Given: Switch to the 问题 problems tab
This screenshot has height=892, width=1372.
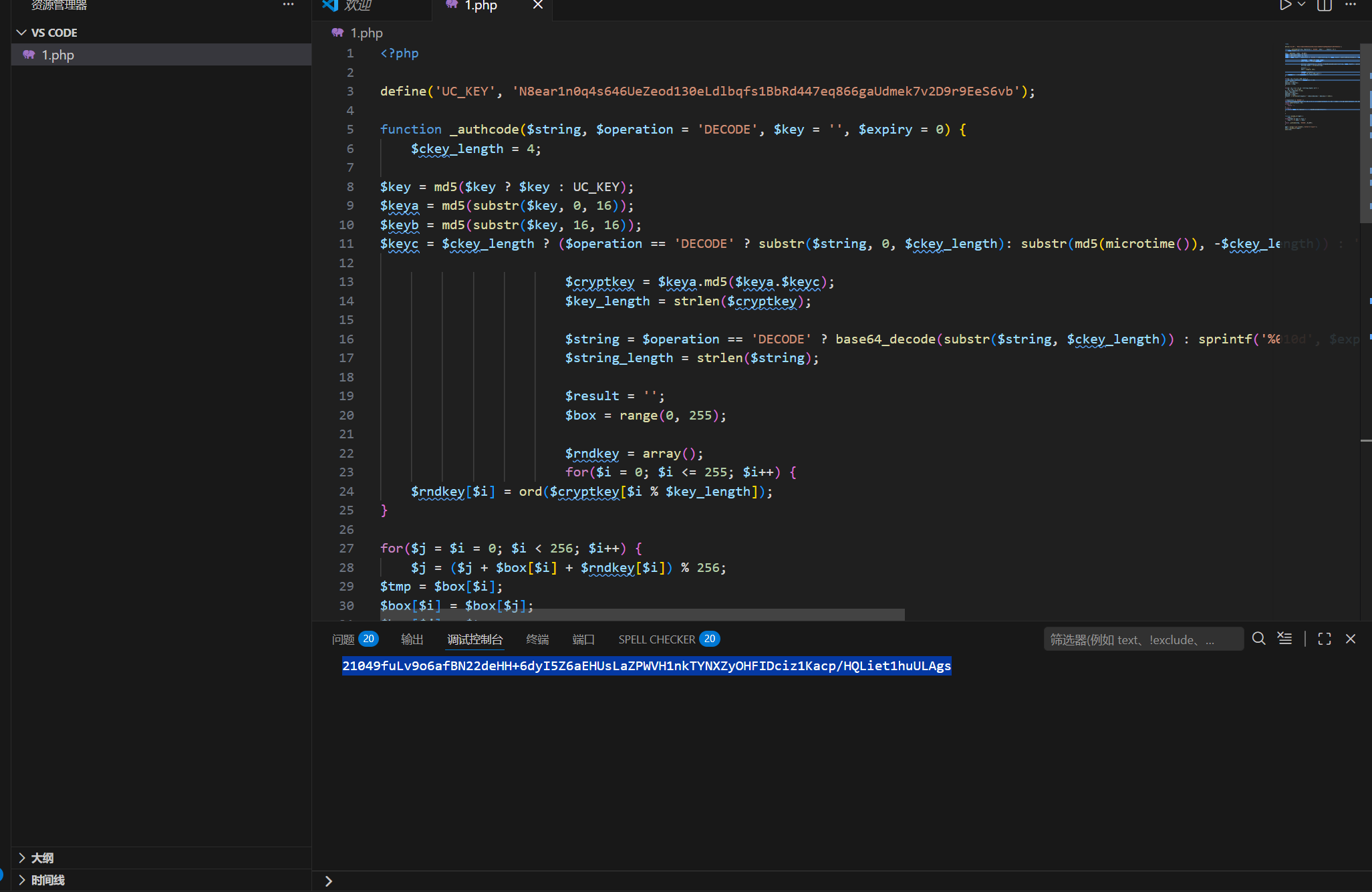Looking at the screenshot, I should click(344, 639).
